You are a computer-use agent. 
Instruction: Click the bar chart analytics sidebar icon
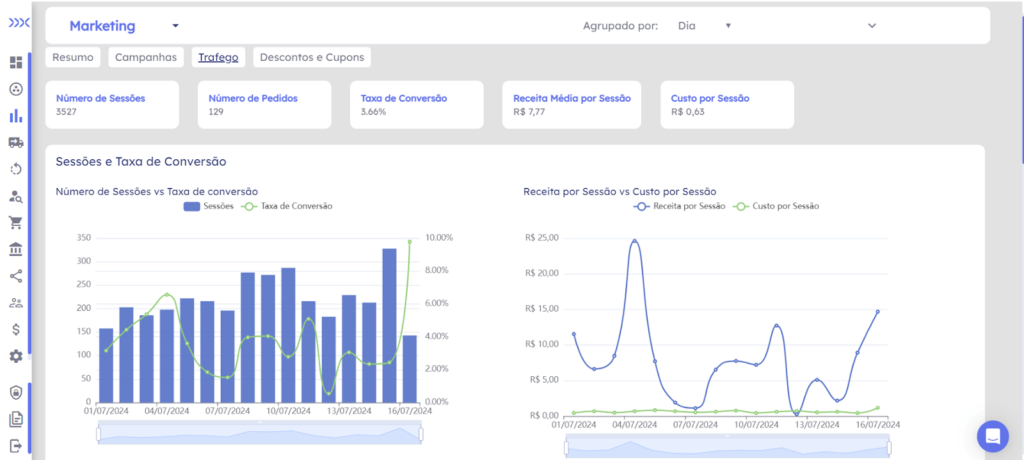coord(16,116)
